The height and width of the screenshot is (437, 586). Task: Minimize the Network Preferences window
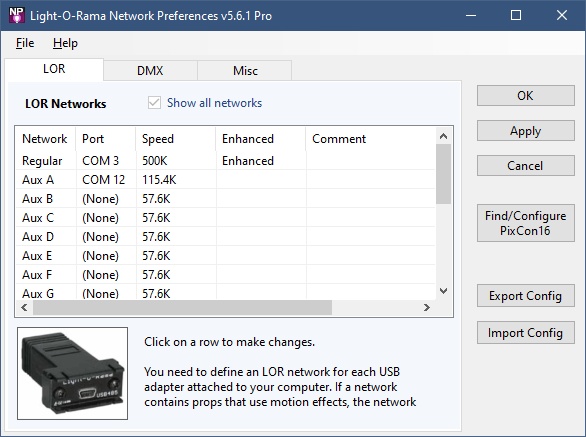(x=471, y=15)
